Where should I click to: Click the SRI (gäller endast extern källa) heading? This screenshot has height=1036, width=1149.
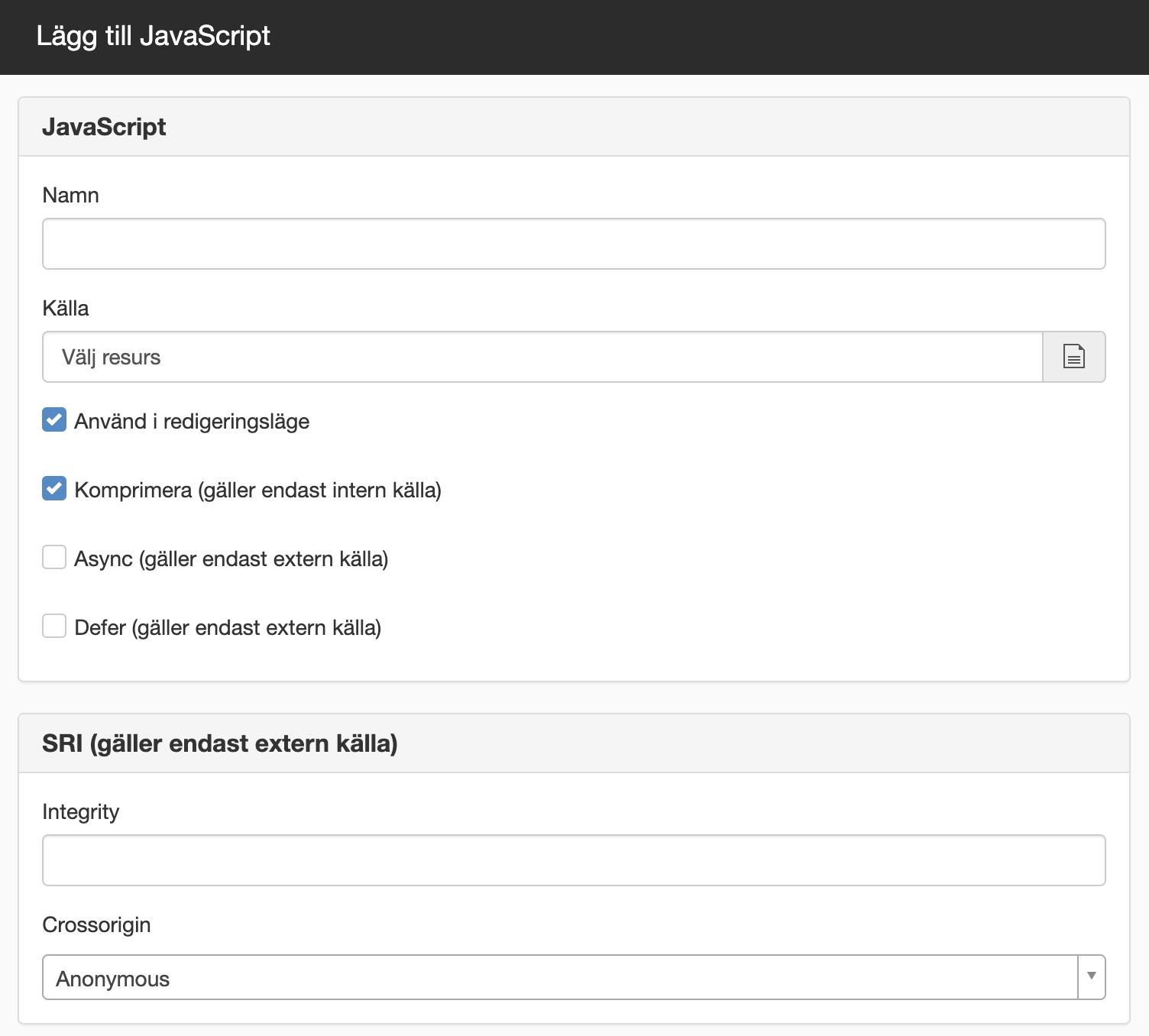tap(220, 743)
